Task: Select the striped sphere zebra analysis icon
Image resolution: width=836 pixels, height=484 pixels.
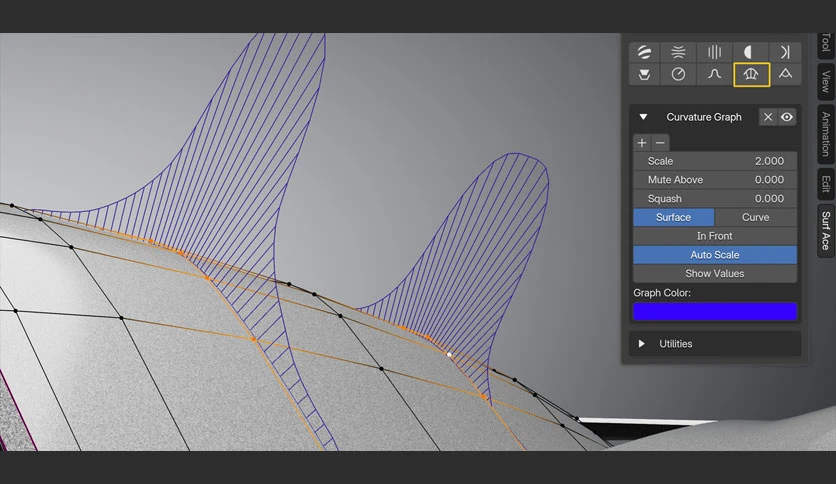Action: (644, 52)
